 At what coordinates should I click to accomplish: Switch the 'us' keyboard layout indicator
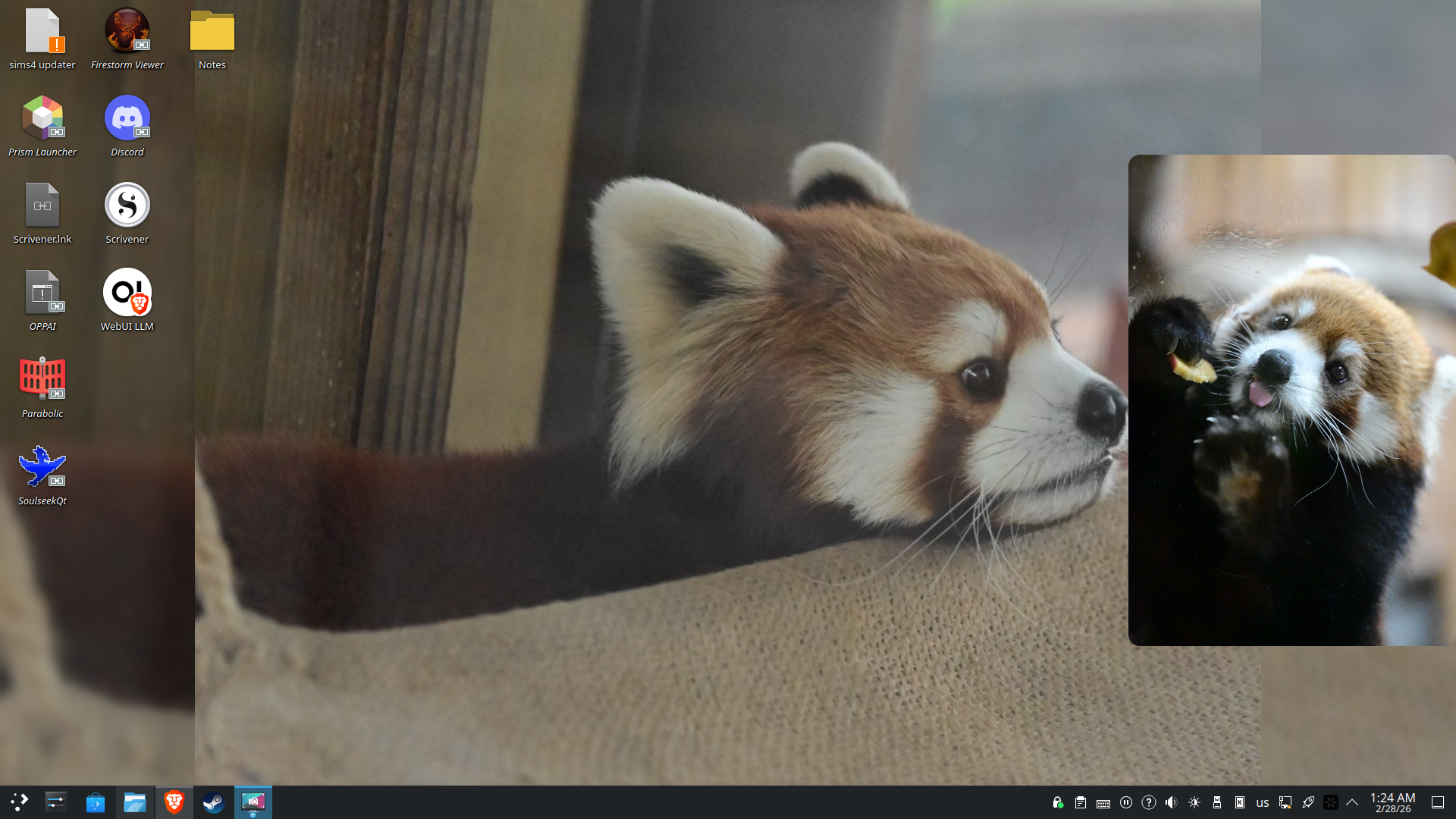pos(1262,802)
